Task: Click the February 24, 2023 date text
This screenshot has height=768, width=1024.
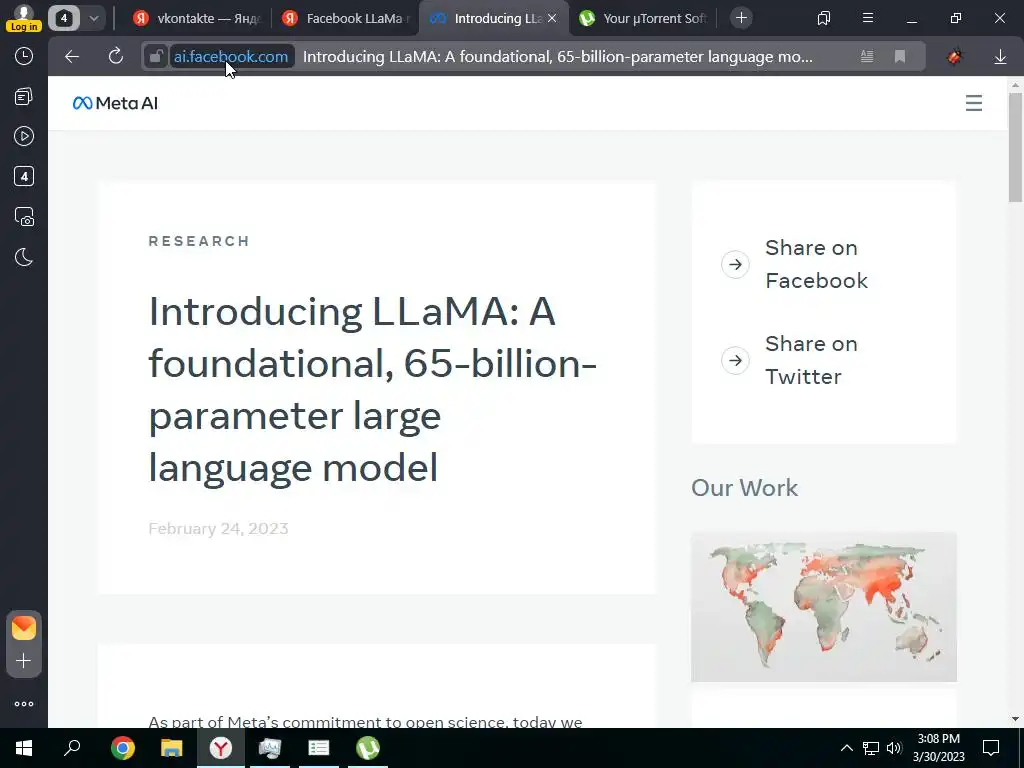Action: 218,528
